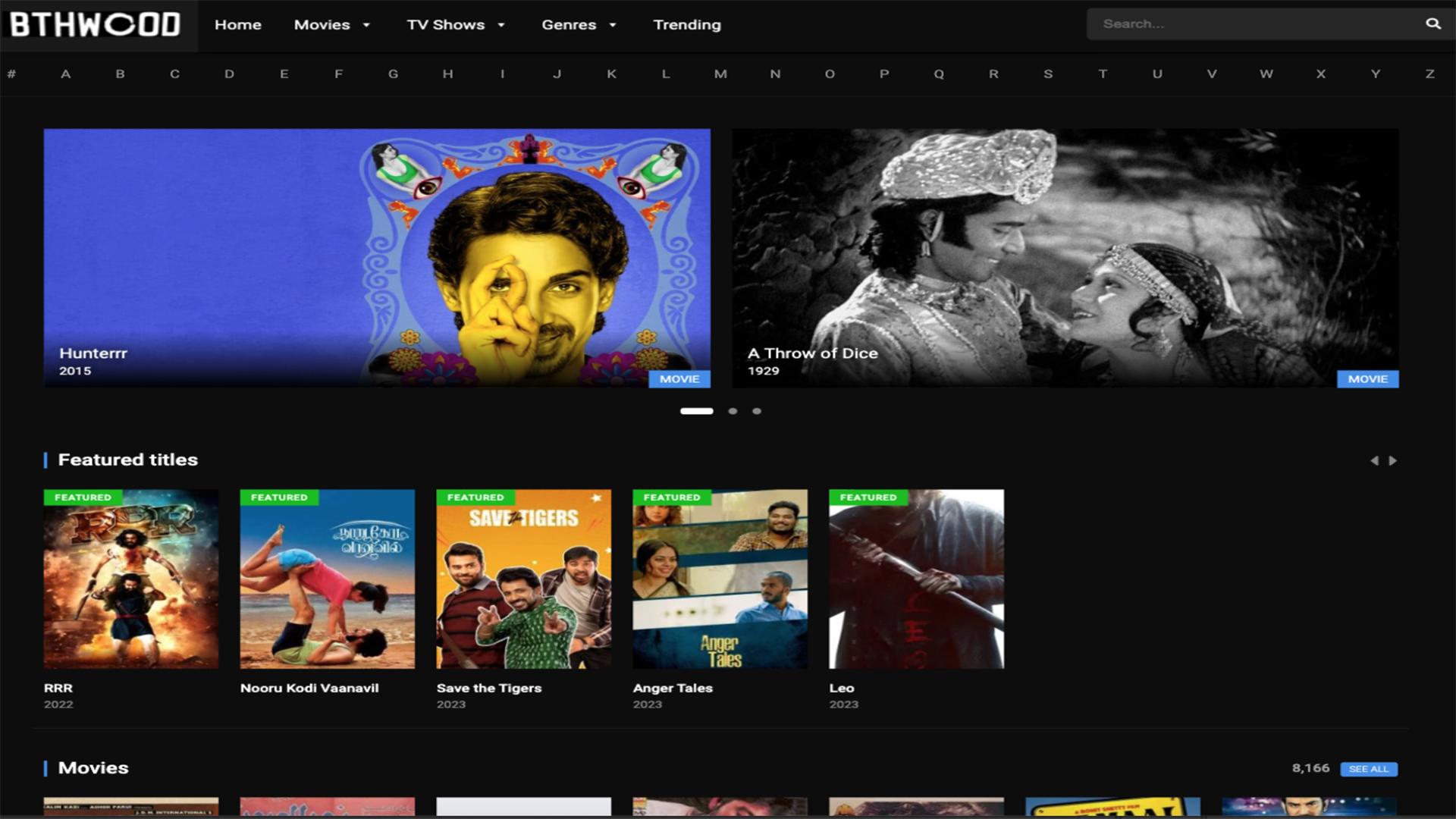Click the 8,166 movies count
Image resolution: width=1456 pixels, height=819 pixels.
[1311, 768]
